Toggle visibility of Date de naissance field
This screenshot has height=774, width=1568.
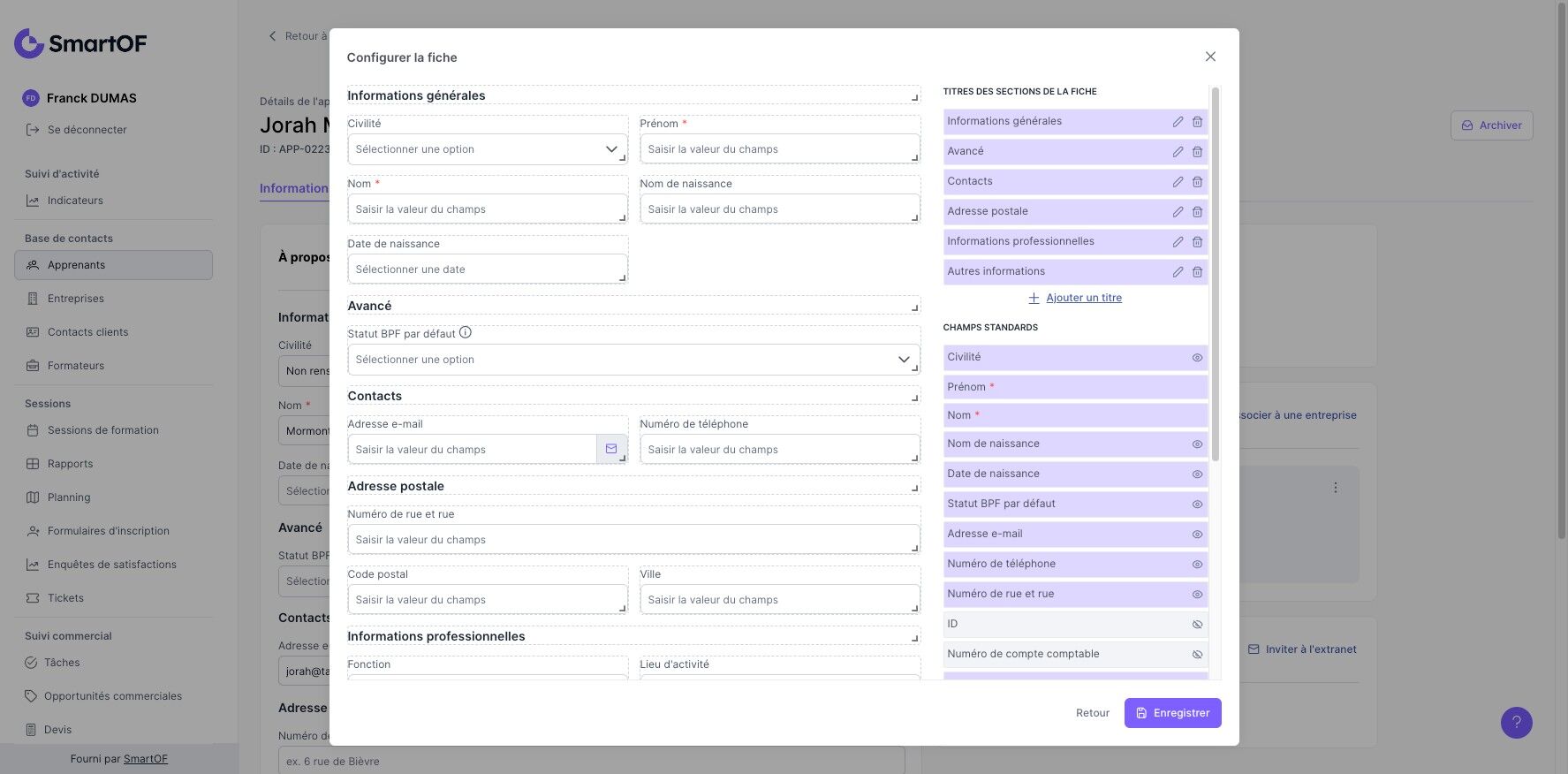[x=1197, y=474]
